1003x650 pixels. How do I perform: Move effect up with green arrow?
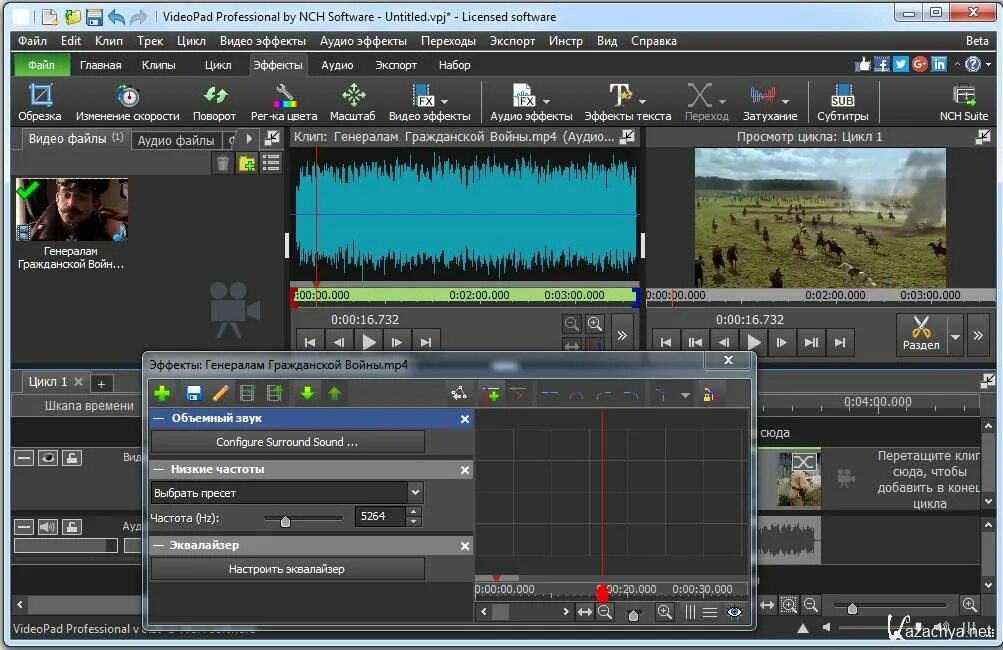[x=335, y=393]
